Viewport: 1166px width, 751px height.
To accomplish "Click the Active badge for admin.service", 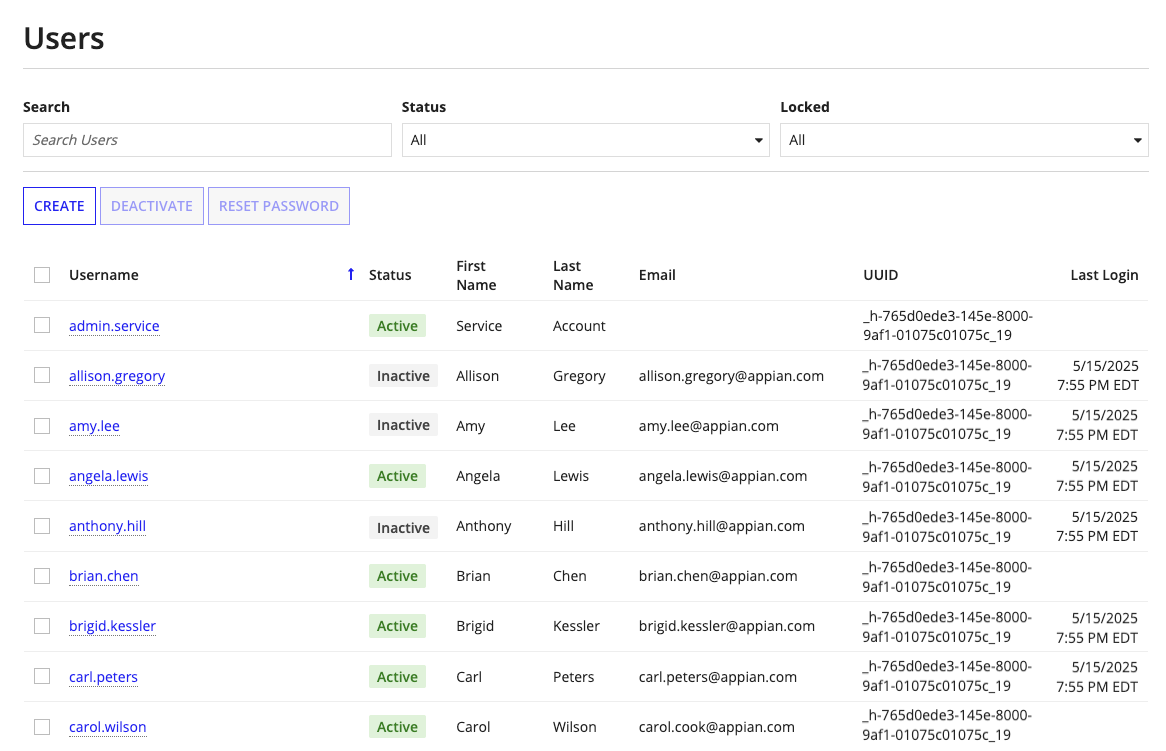I will [x=397, y=326].
